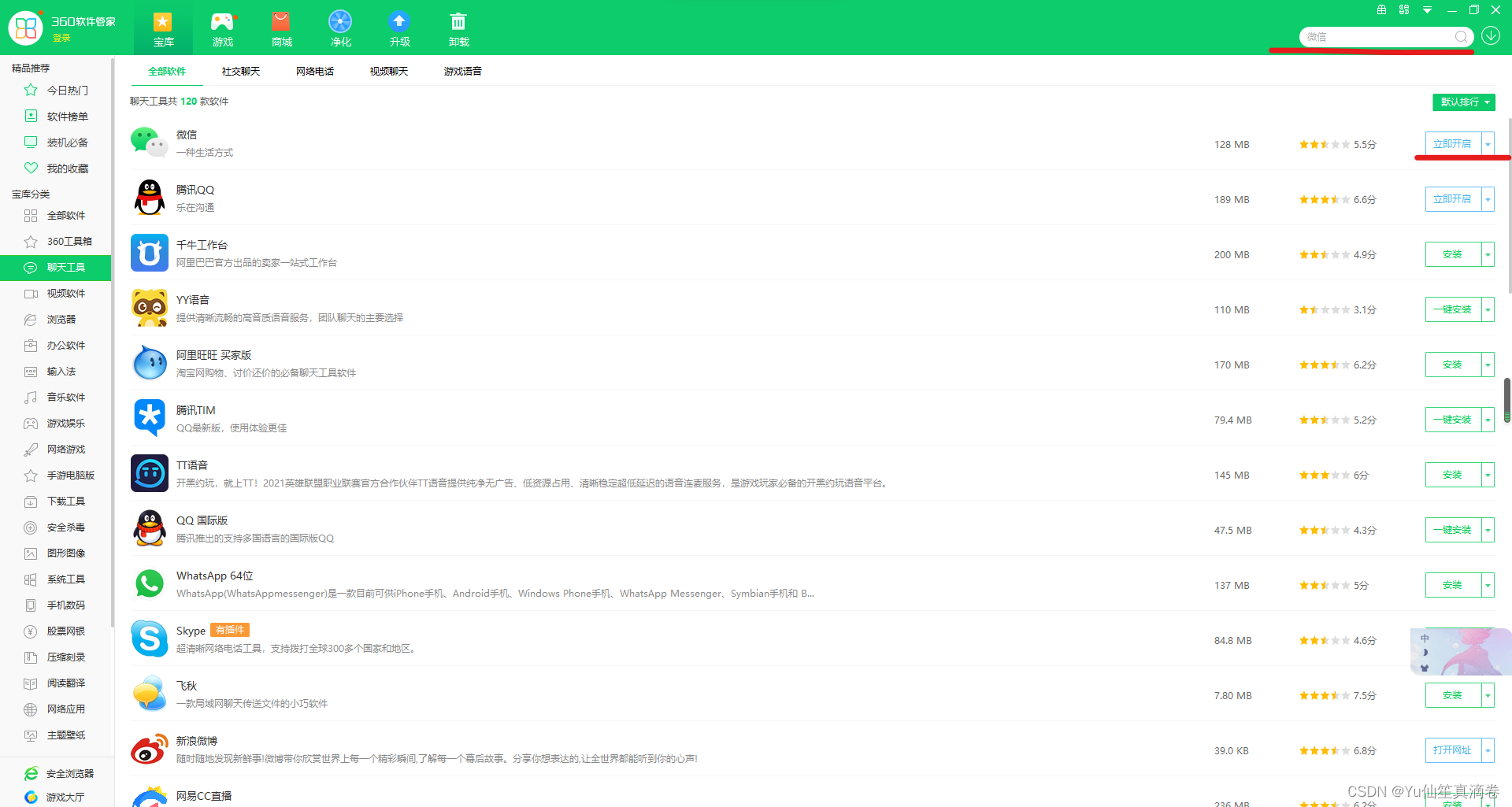Image resolution: width=1512 pixels, height=807 pixels.
Task: Expand arrow beside YY语音 一键安装 button
Action: tap(1488, 309)
